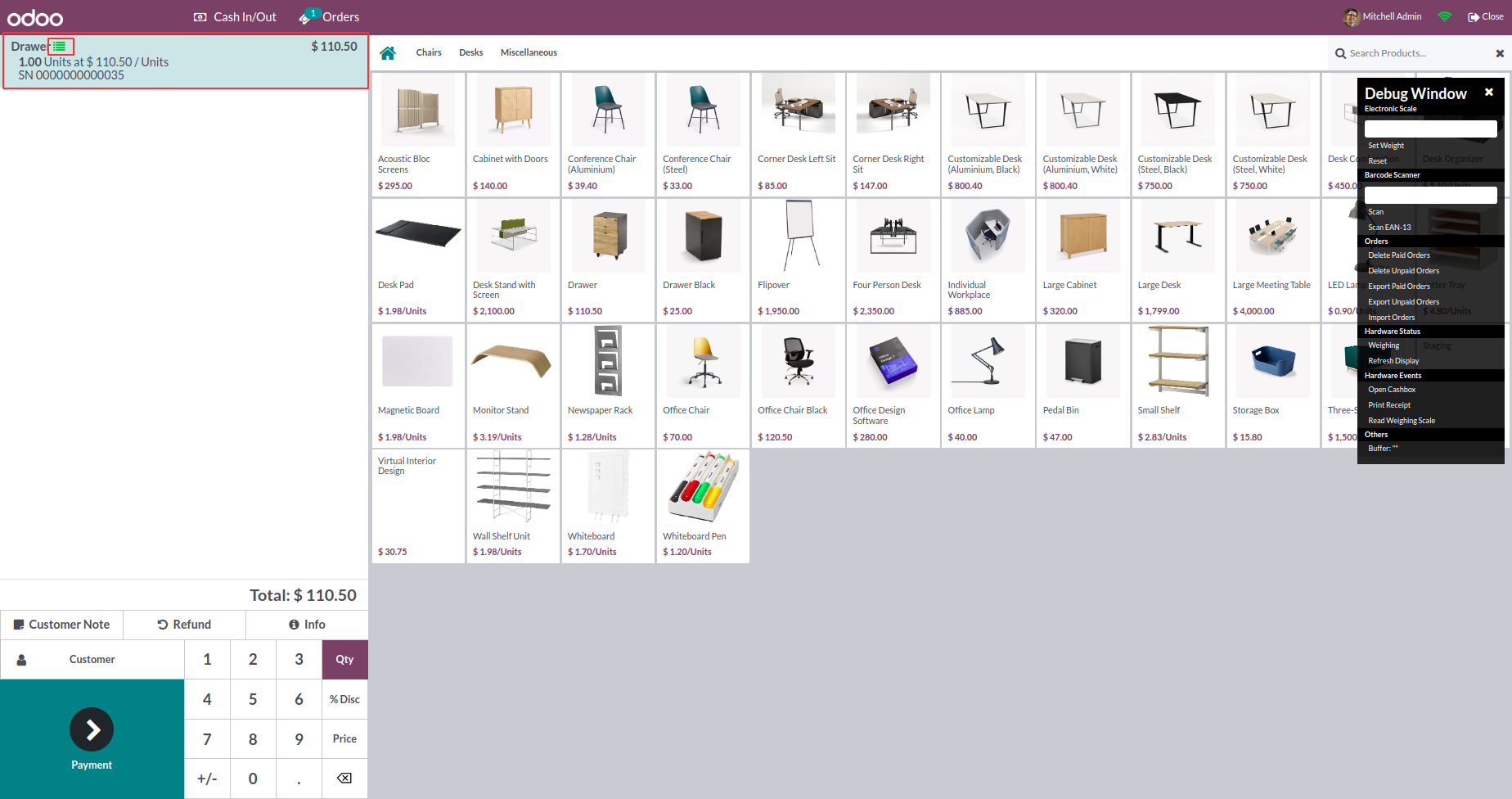This screenshot has height=799, width=1512.
Task: Go to the home product category
Action: (388, 53)
